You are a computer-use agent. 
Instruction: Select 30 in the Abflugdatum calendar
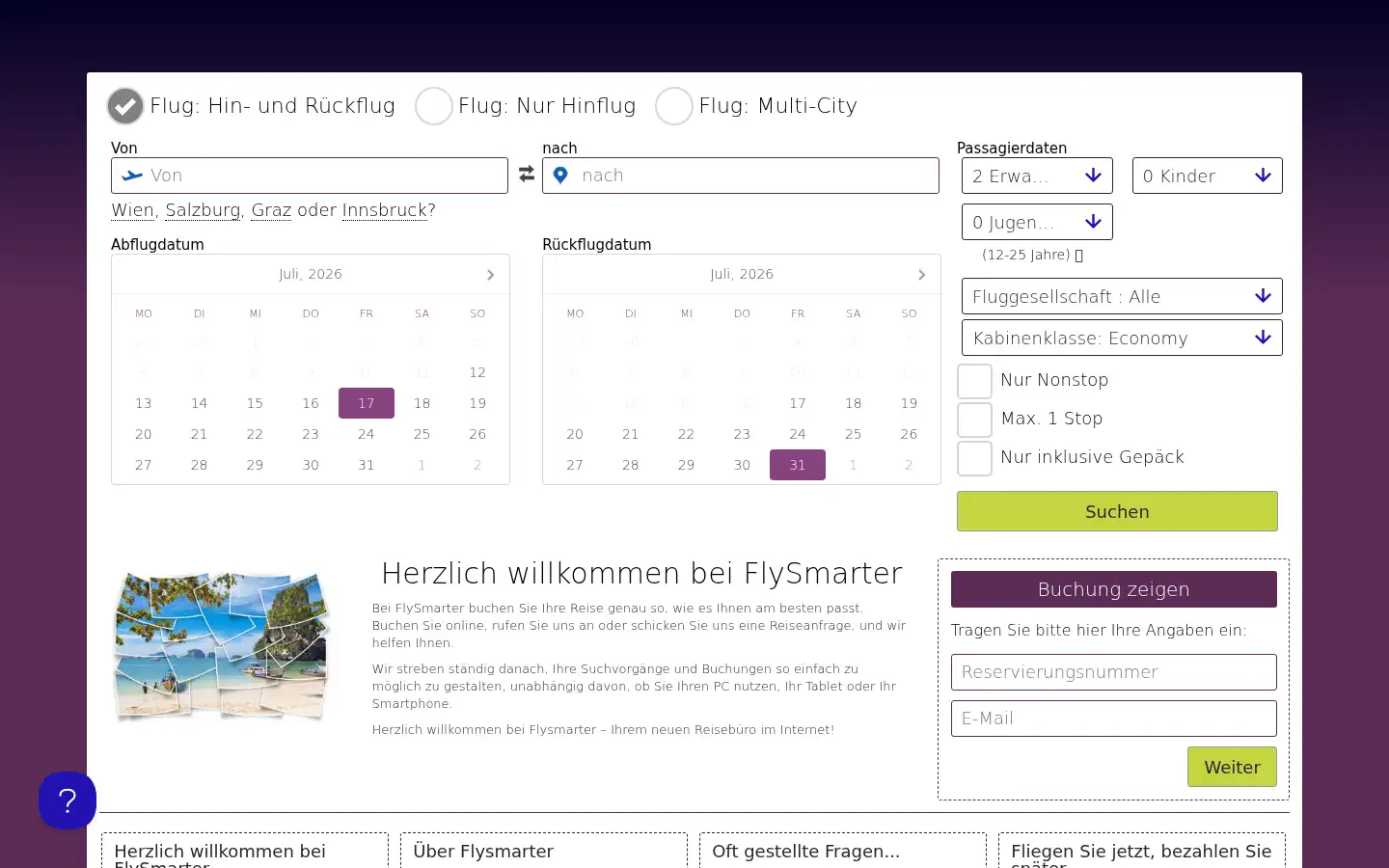coord(311,465)
